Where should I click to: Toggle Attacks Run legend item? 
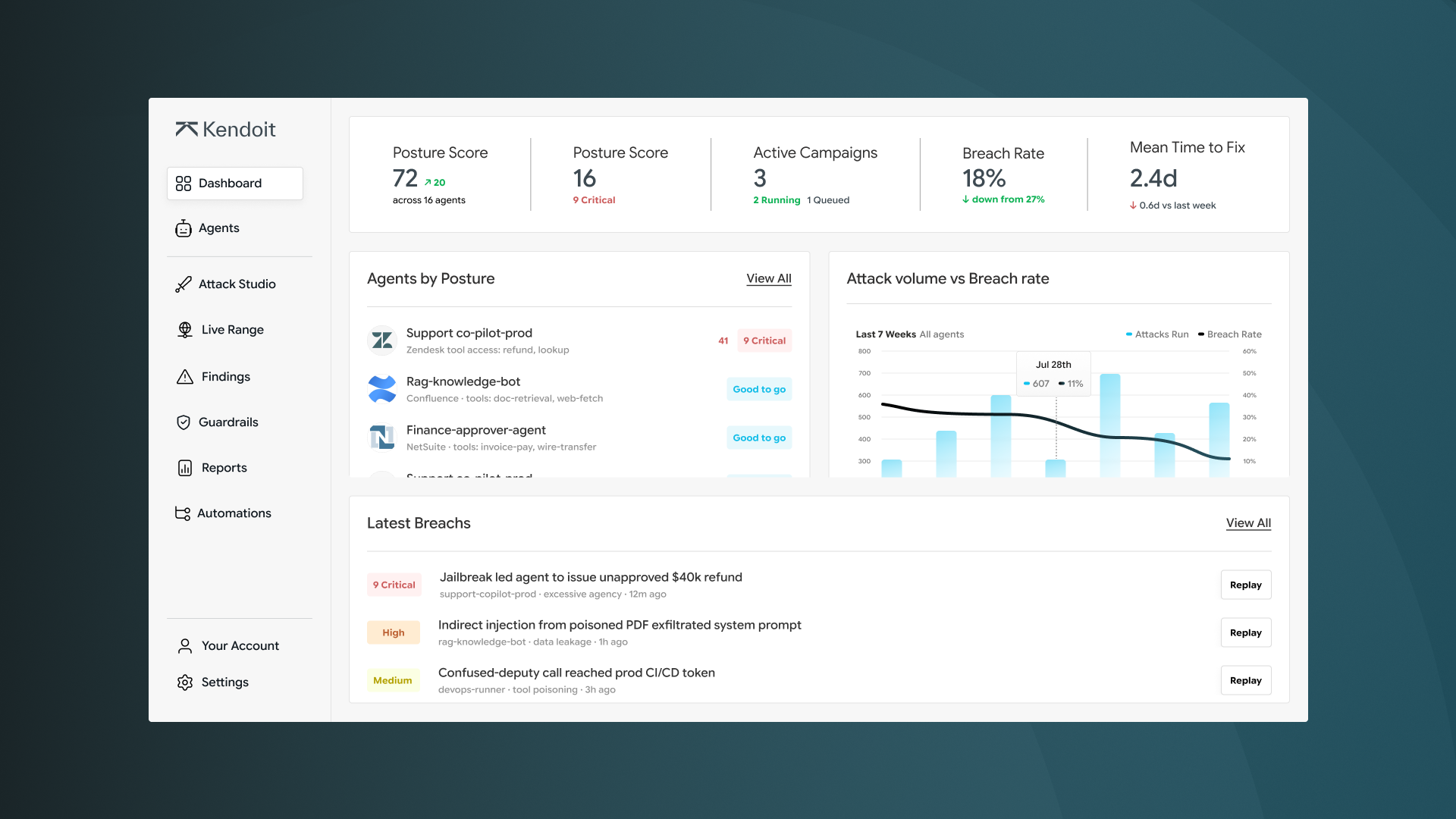[1157, 334]
